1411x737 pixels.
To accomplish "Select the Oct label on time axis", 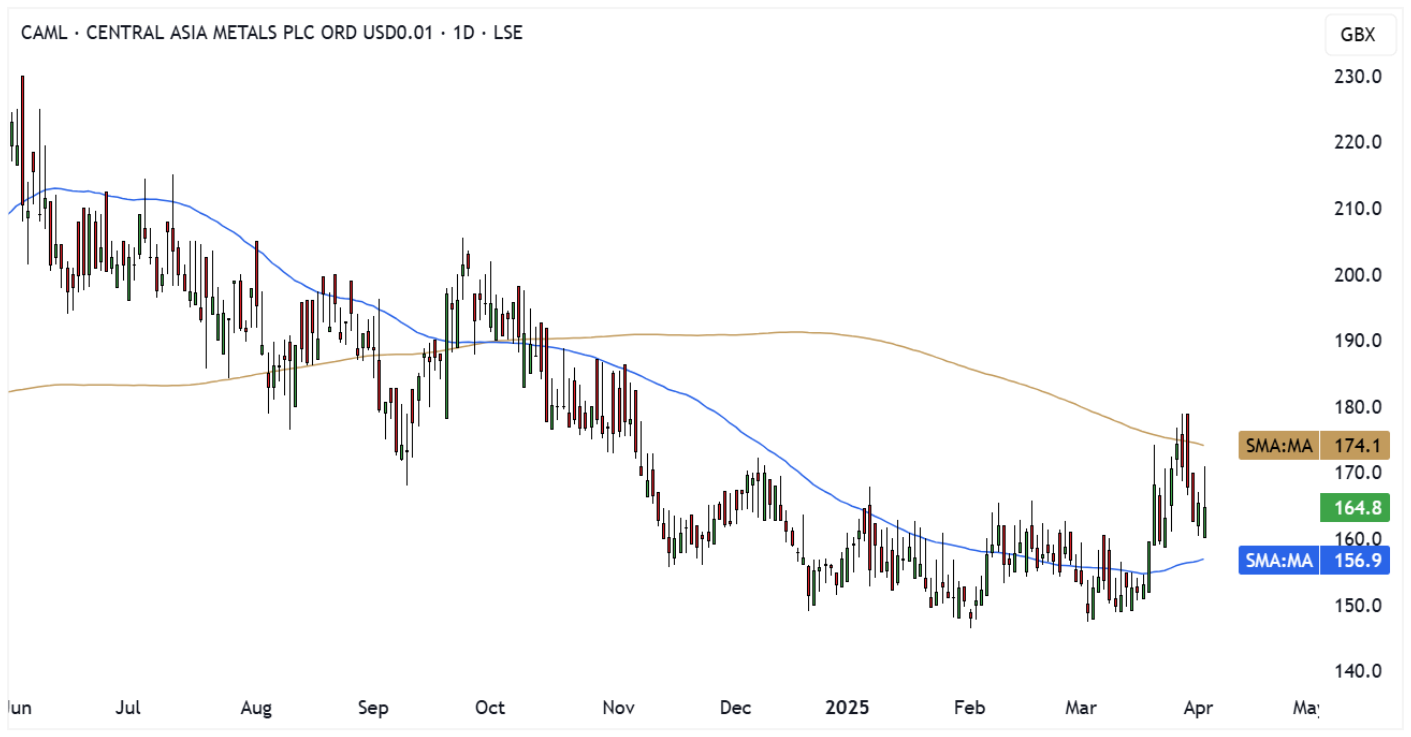I will coord(490,708).
